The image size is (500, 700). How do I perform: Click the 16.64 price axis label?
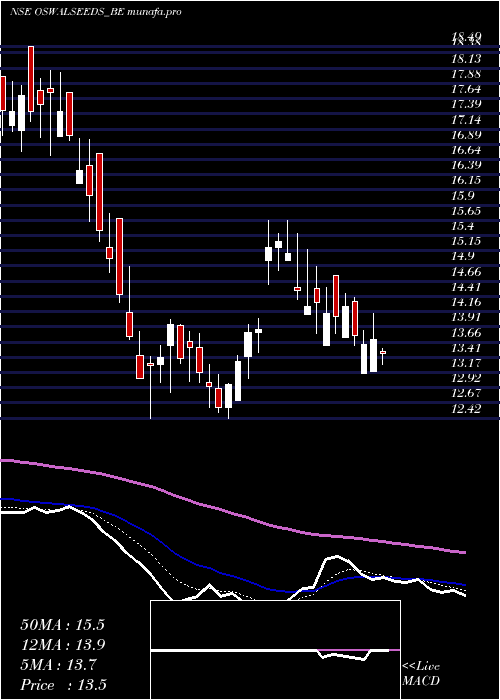466,150
